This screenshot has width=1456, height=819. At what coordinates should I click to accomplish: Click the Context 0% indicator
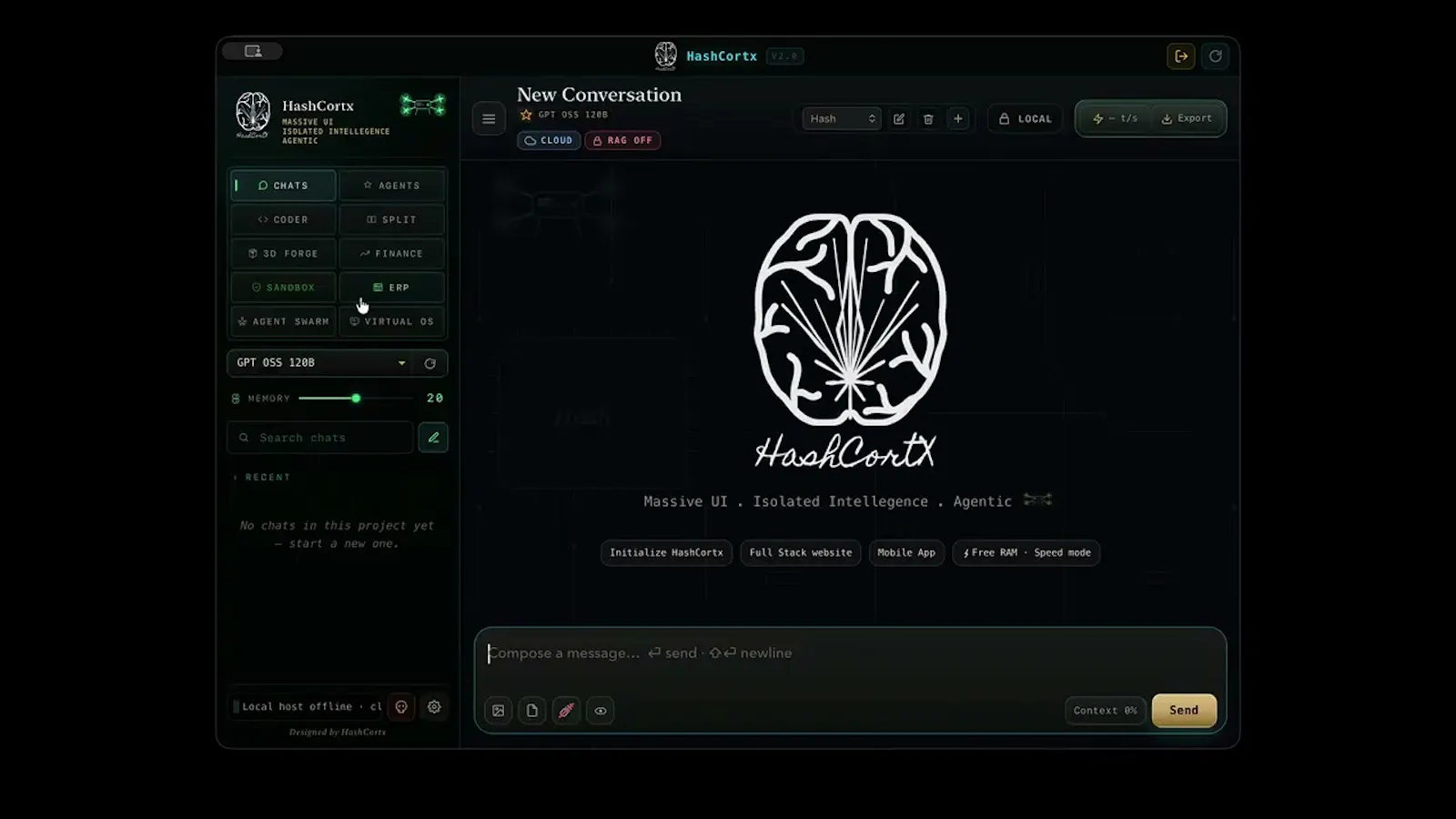[1106, 711]
